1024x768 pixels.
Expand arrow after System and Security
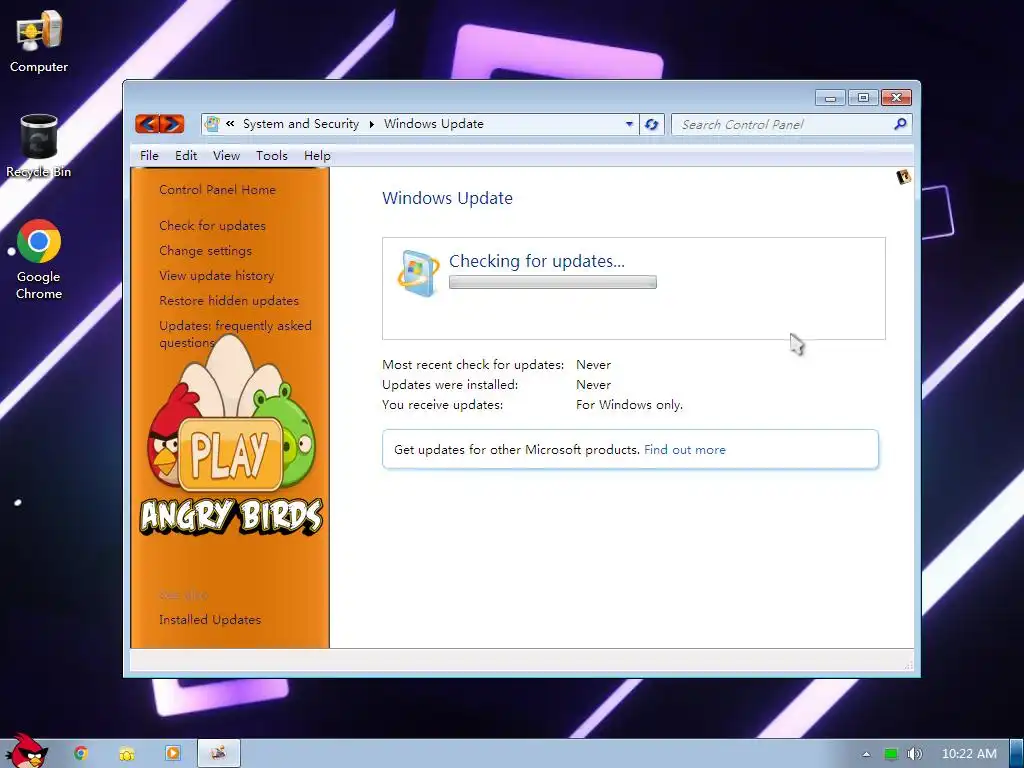coord(372,124)
